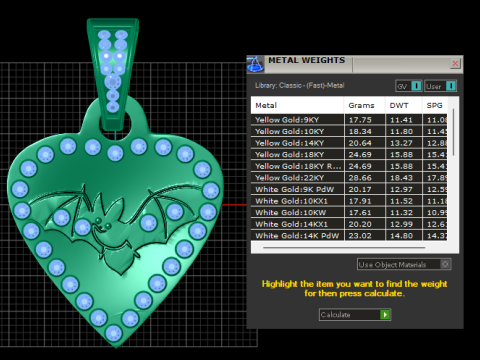Viewport: 480px width, 360px height.
Task: Click grams value 23.02
Action: [x=360, y=236]
